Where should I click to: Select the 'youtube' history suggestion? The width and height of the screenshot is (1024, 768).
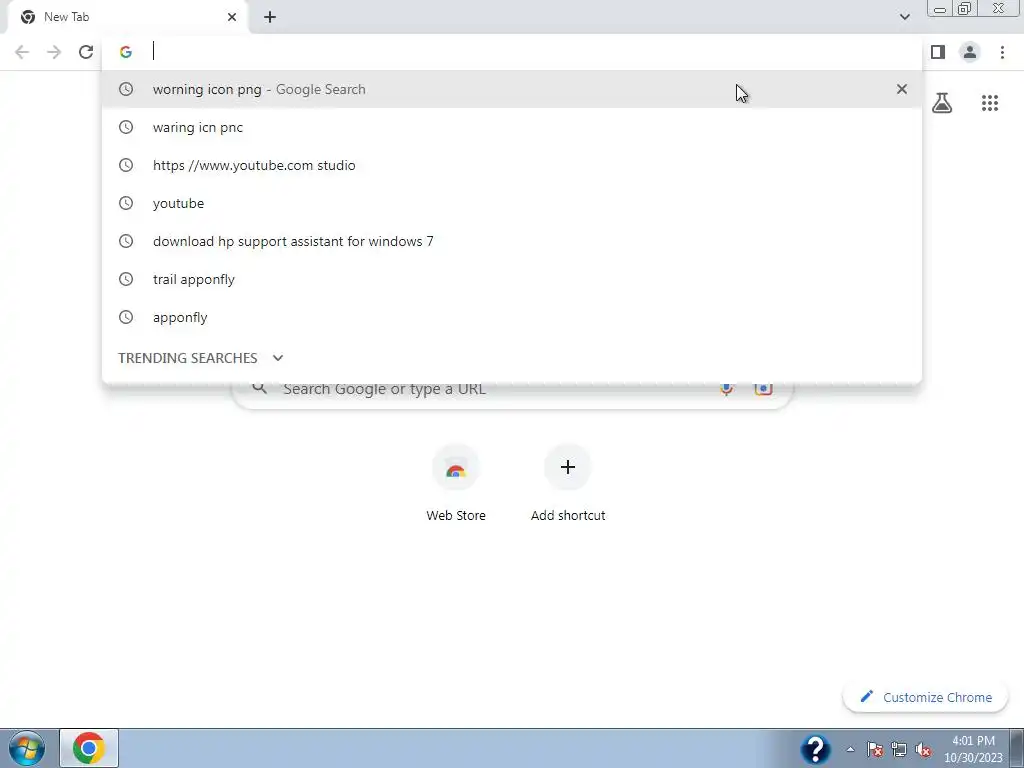click(512, 203)
